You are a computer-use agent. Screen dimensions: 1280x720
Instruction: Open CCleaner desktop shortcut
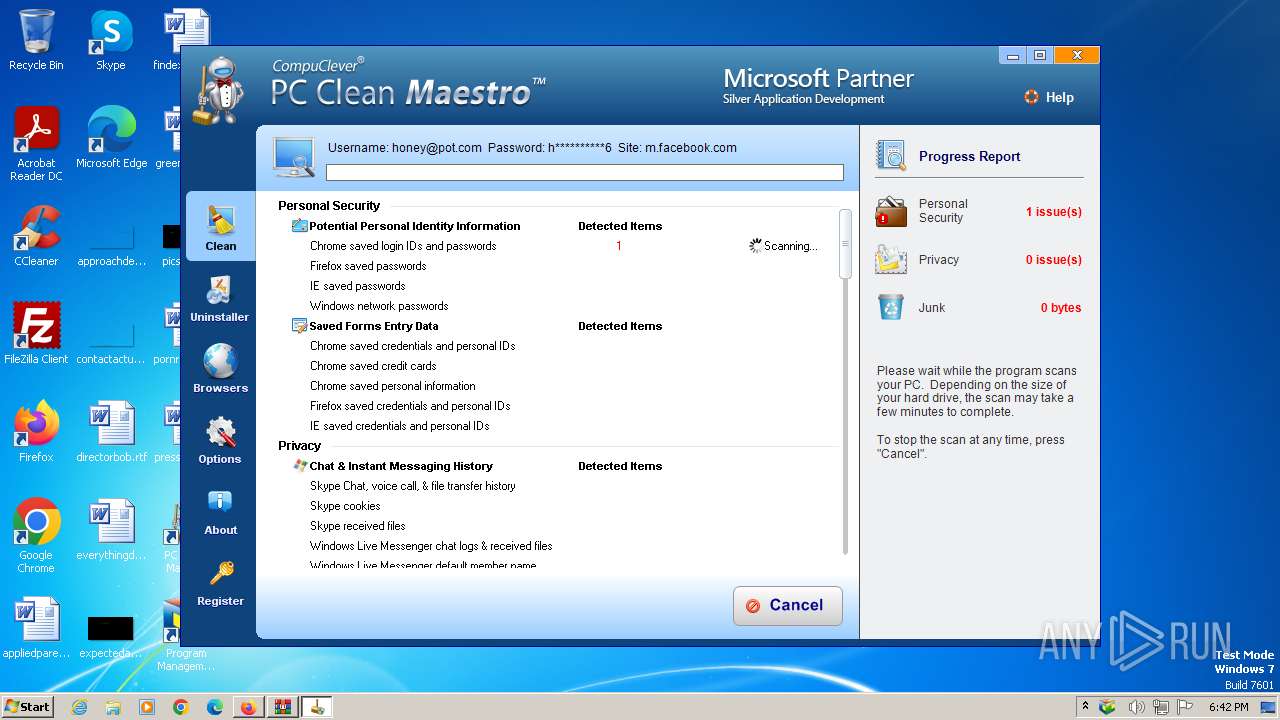click(36, 236)
